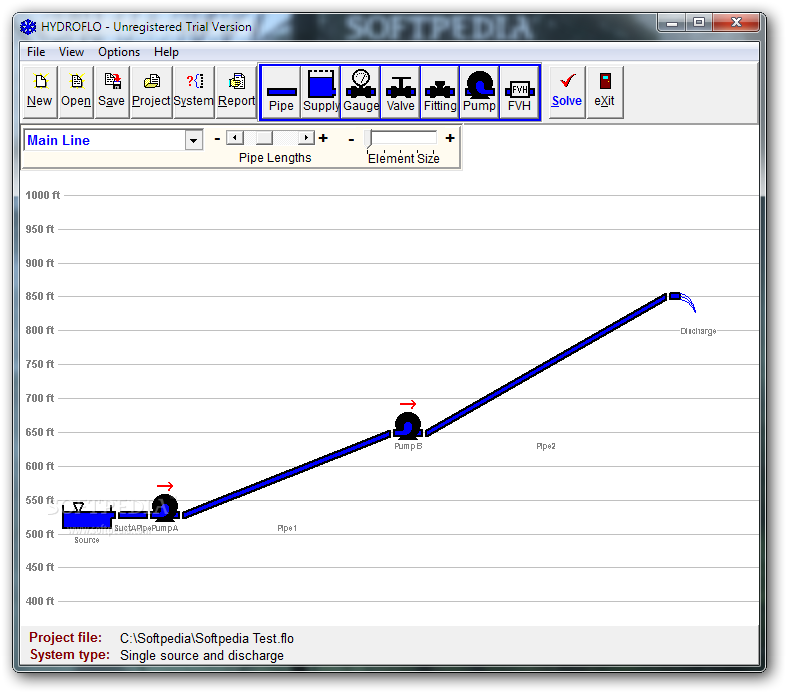787x693 pixels.
Task: Select PumpA in the diagram
Action: pos(165,508)
